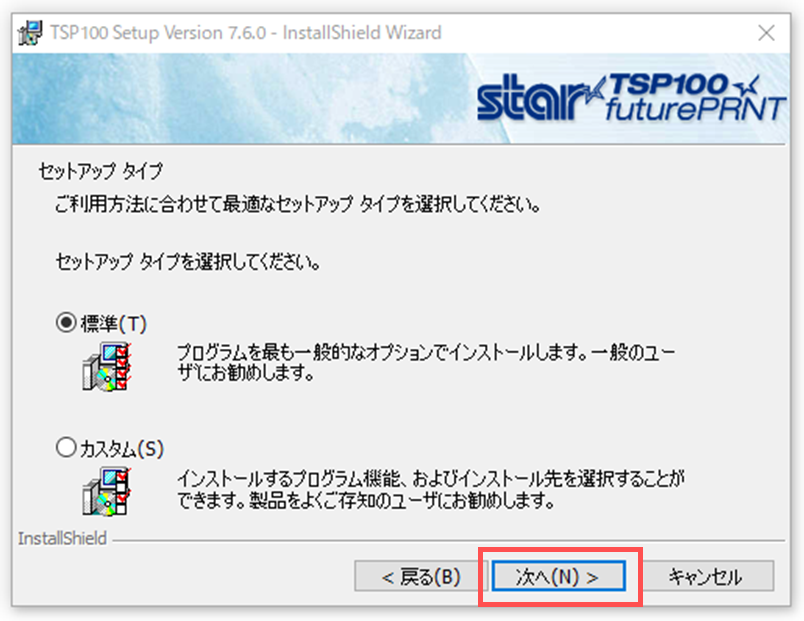804x621 pixels.
Task: Click the 標準 option description text
Action: pyautogui.click(x=426, y=363)
